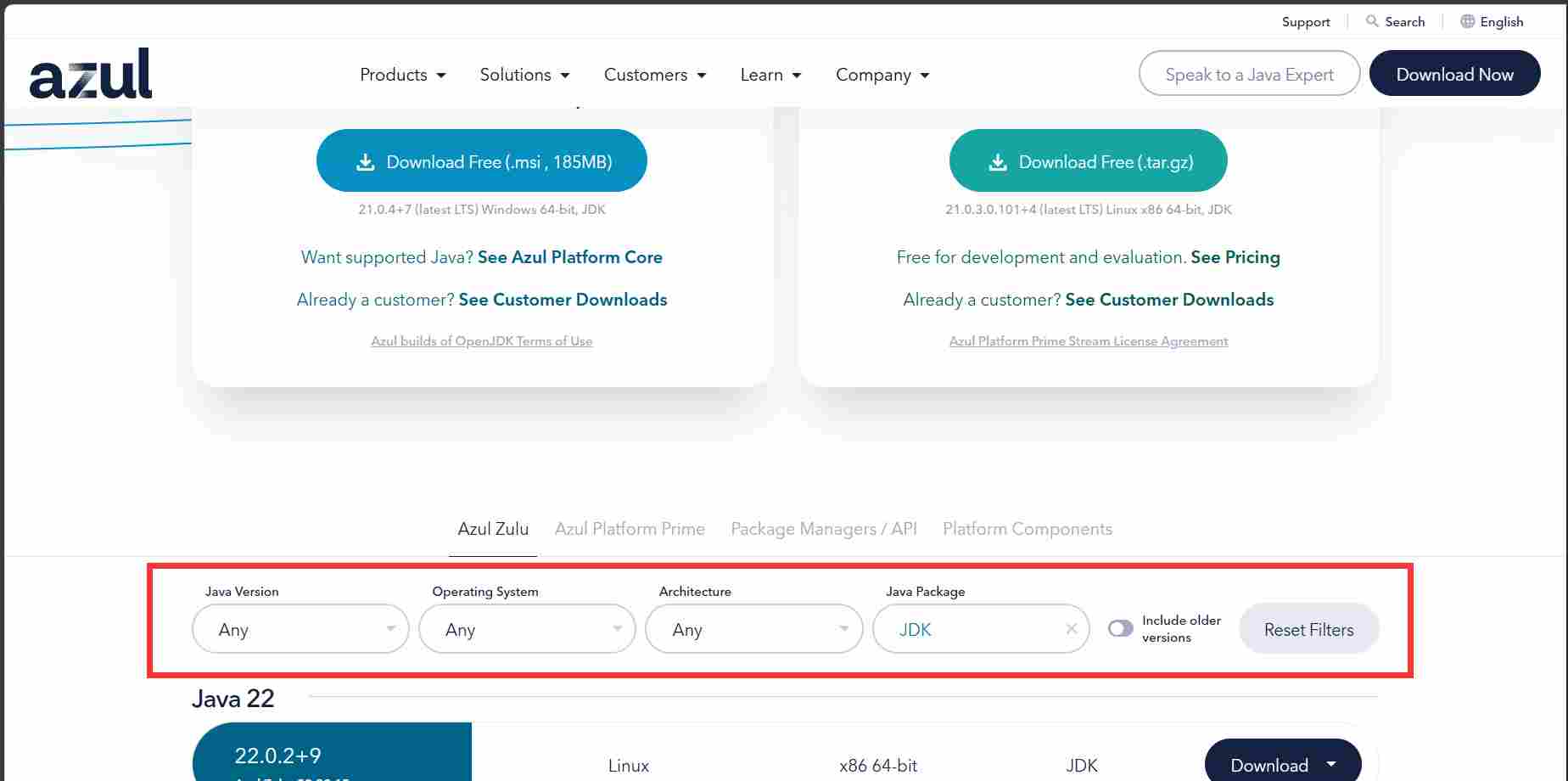Expand the Solutions menu
The image size is (1568, 781).
(x=524, y=75)
